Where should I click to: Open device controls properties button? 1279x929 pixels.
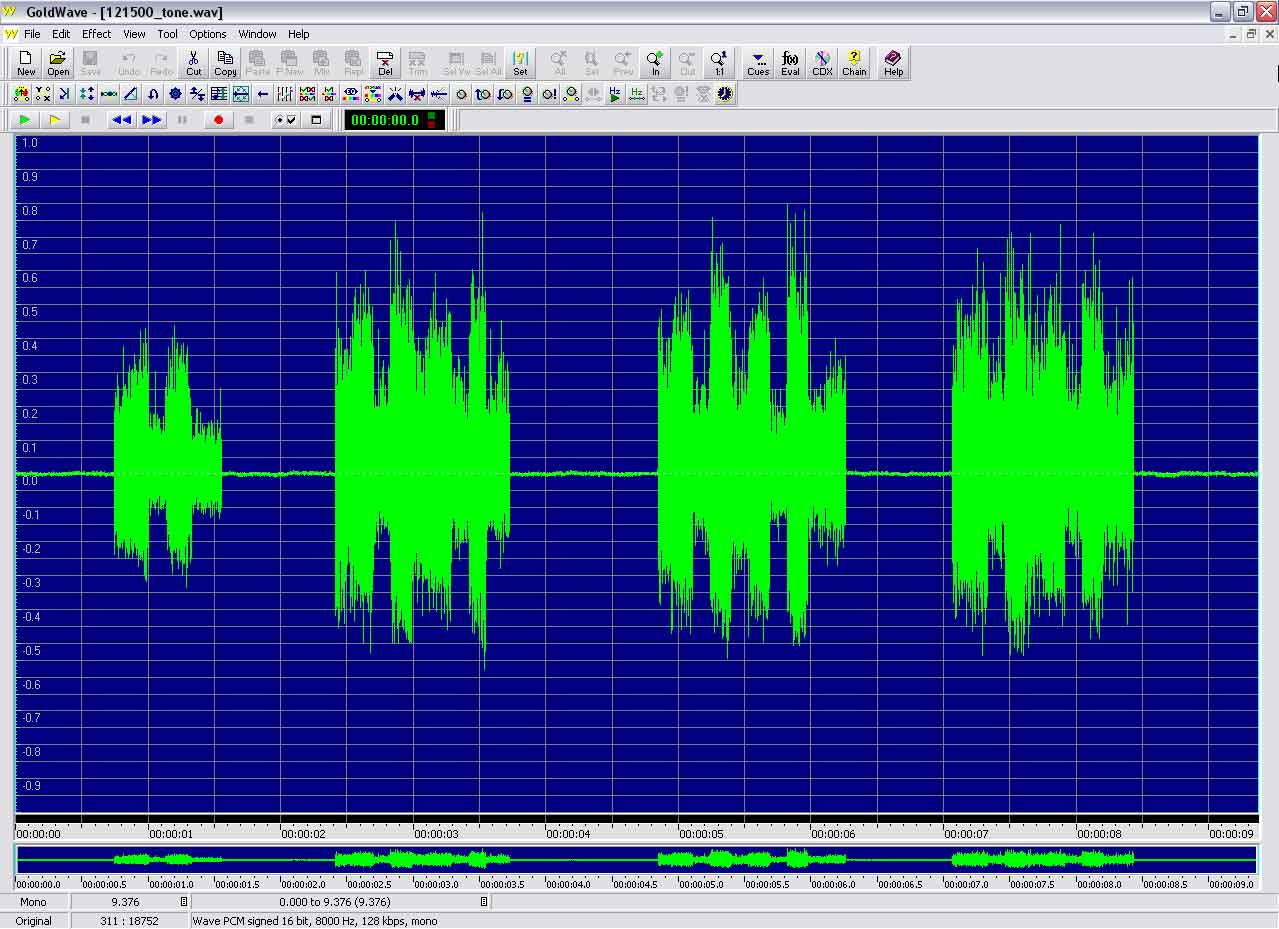pyautogui.click(x=285, y=120)
